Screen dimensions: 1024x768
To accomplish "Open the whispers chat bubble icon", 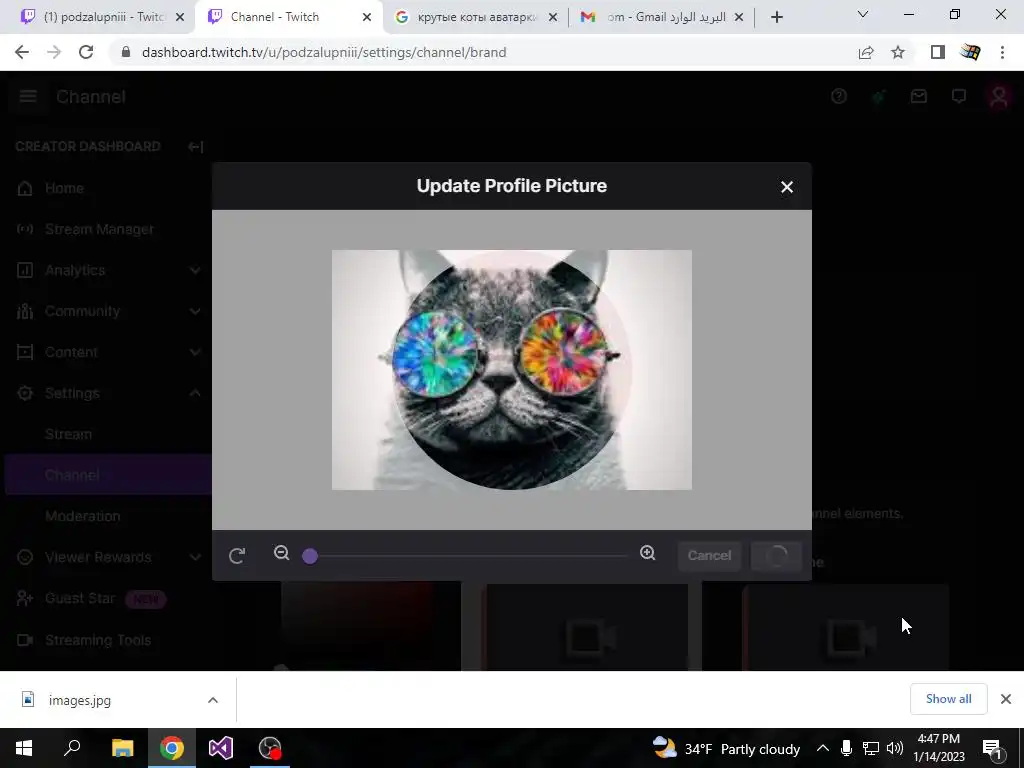I will (959, 97).
